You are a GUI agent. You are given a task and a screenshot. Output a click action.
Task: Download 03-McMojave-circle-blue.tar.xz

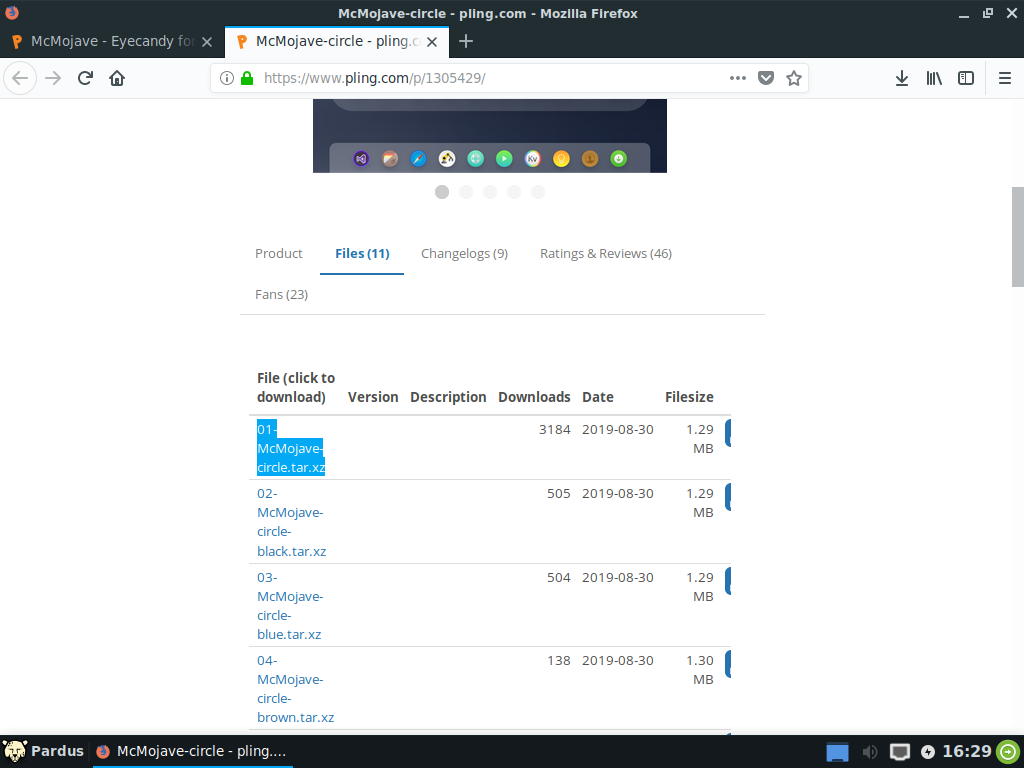[x=290, y=605]
